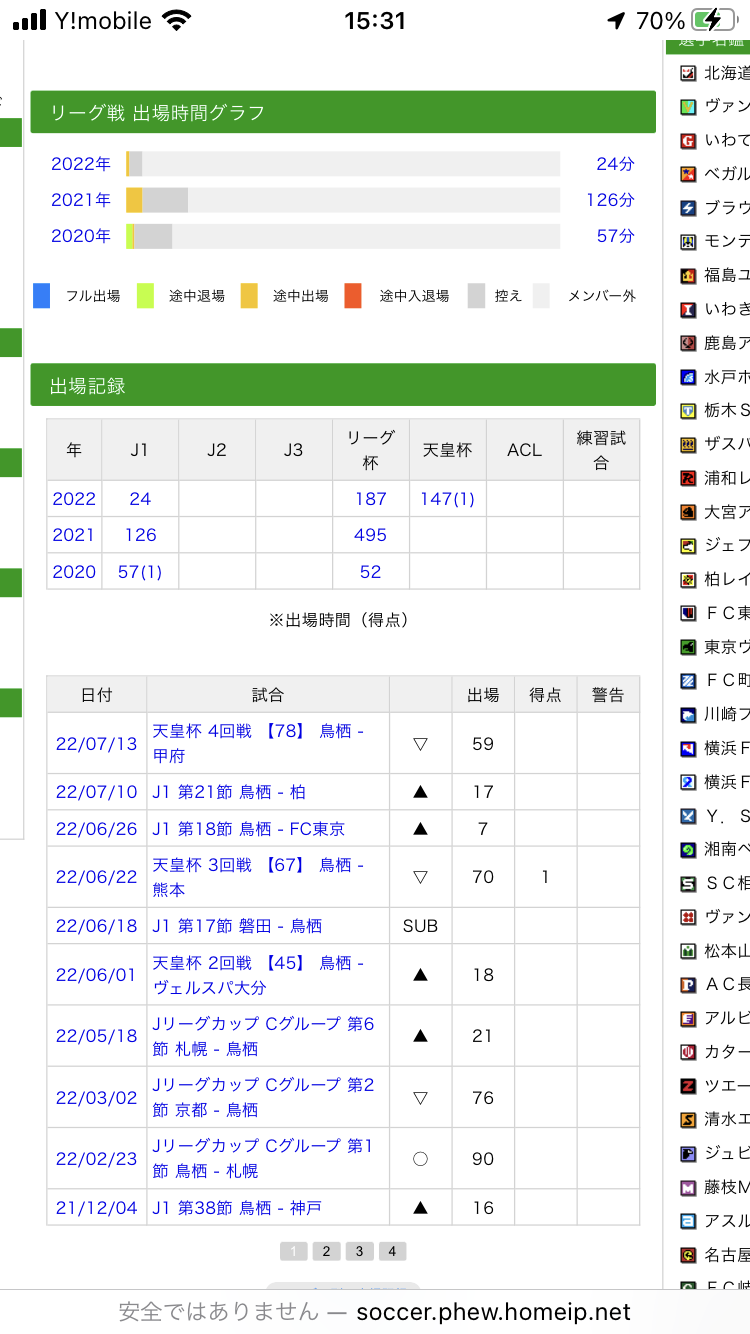Click the 2020年 playing time progress bar
The image size is (750, 1334).
(x=342, y=237)
